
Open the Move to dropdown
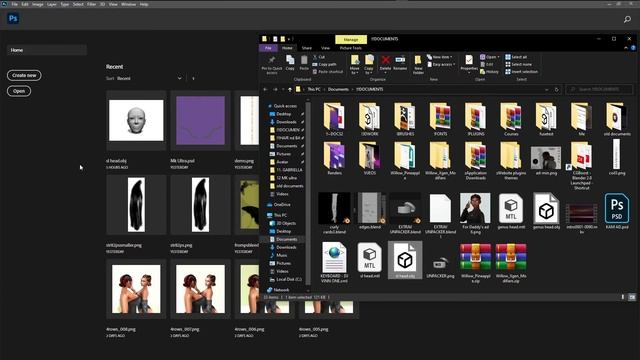pos(355,64)
